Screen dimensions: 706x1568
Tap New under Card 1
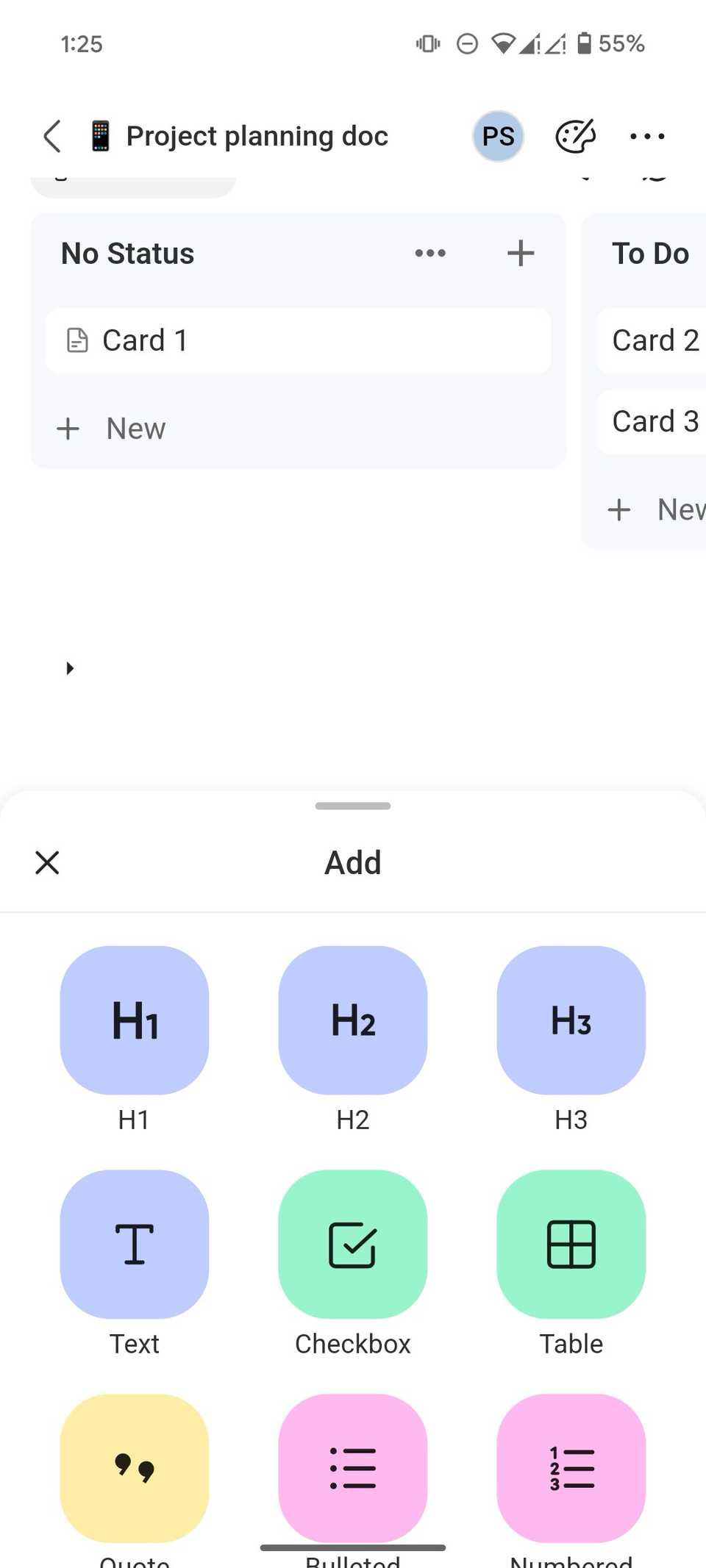135,428
